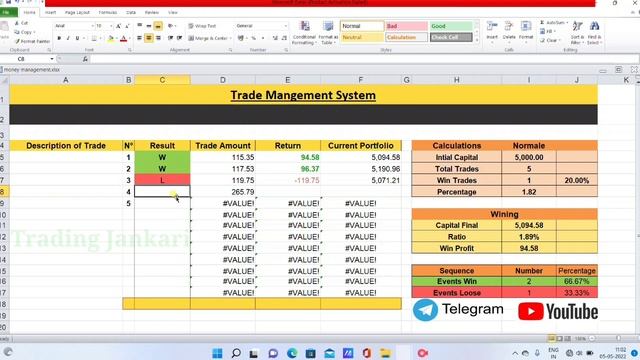The image size is (640, 360).
Task: Switch to the Review ribbon tab
Action: pyautogui.click(x=151, y=13)
